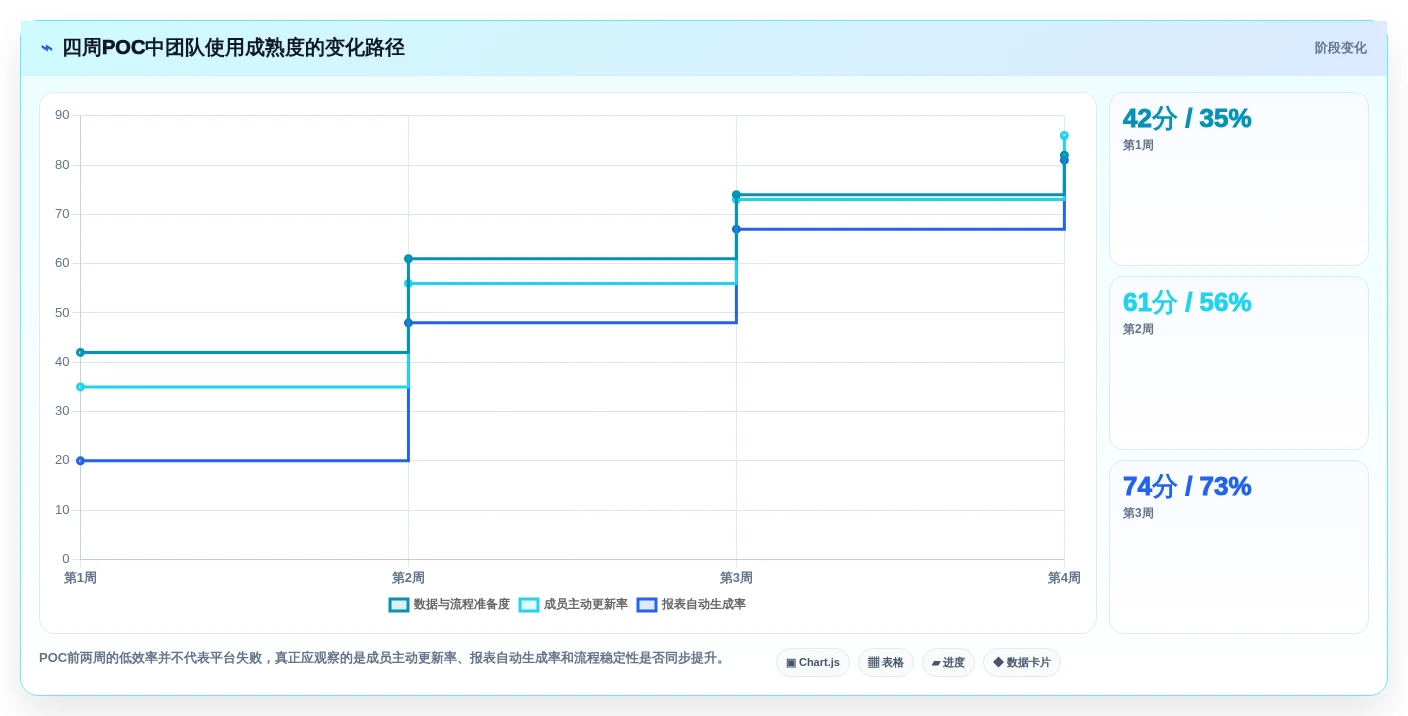Viewport: 1408px width, 716px height.
Task: Click the week 1 data point at 20
Action: 80,461
